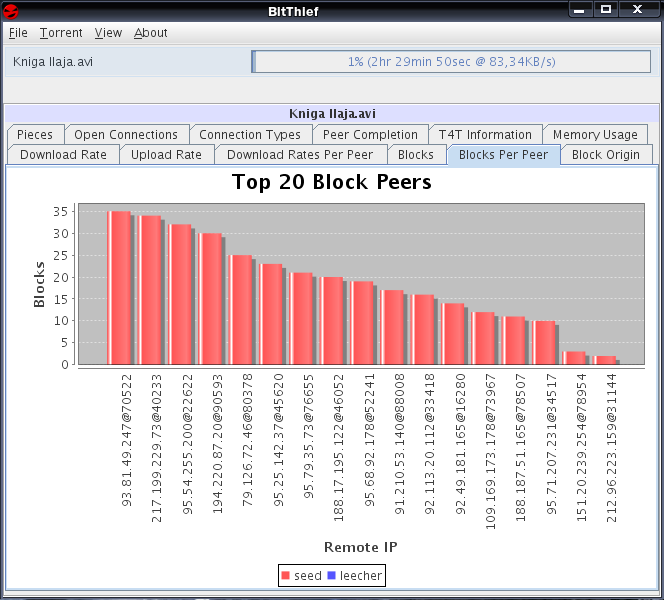Minimize the BitThief window
The height and width of the screenshot is (600, 664).
tap(580, 9)
